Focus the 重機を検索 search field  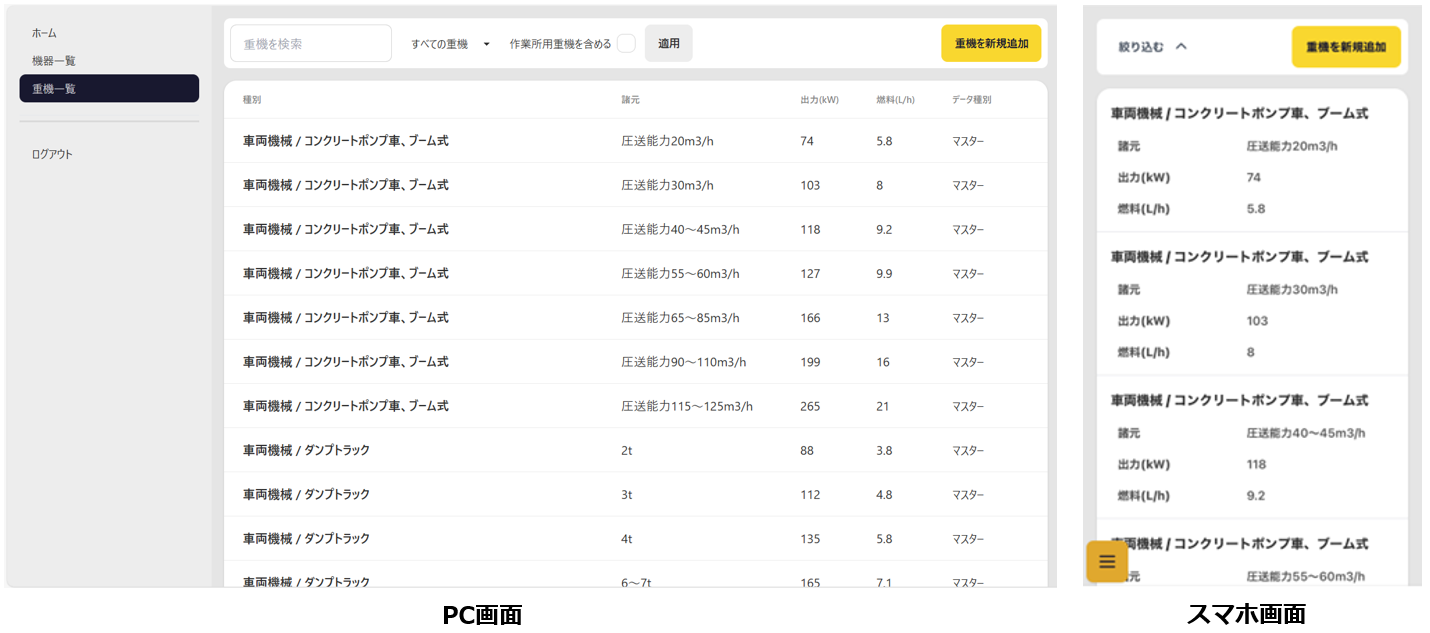pos(311,44)
